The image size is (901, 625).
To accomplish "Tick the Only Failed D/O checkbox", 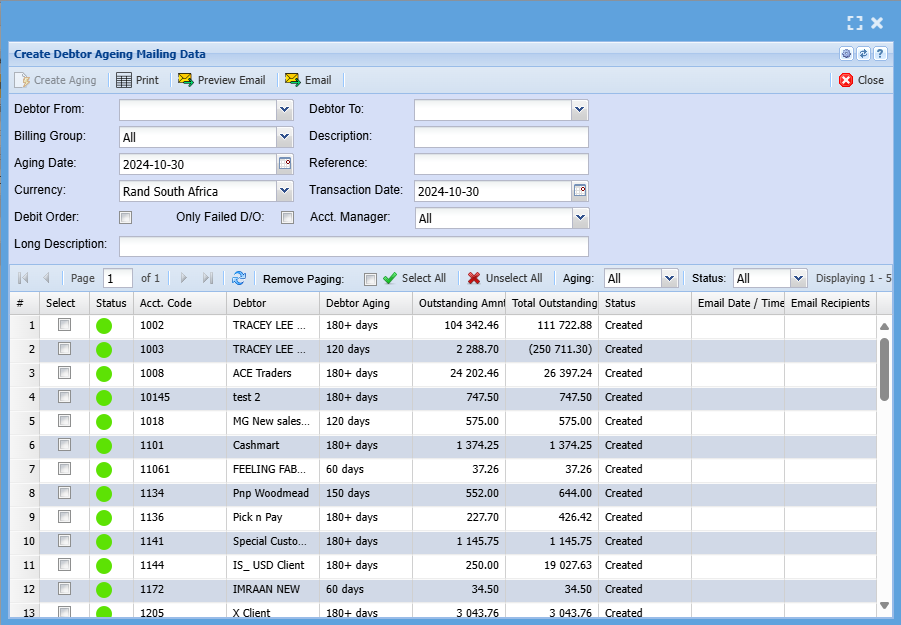I will coord(288,217).
